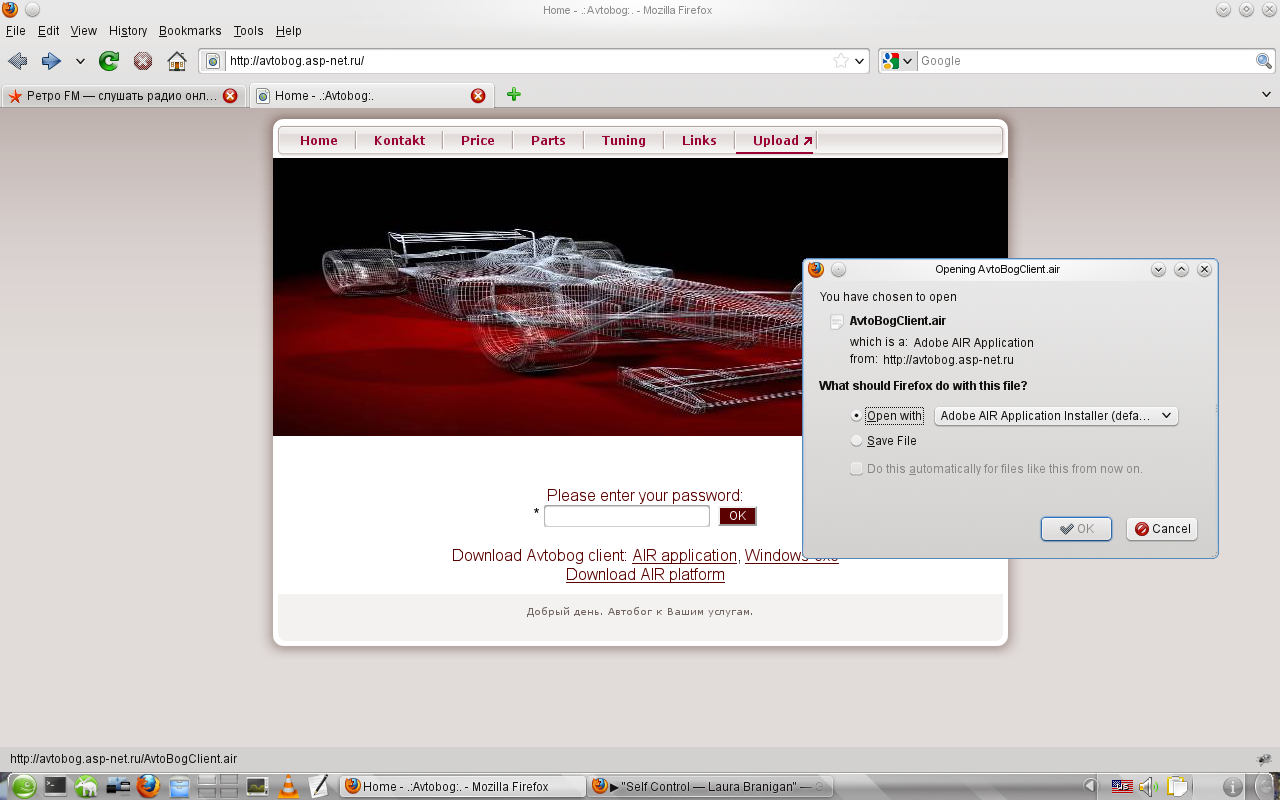
Task: Expand the Adobe AIR Application Installer dropdown
Action: point(1056,416)
